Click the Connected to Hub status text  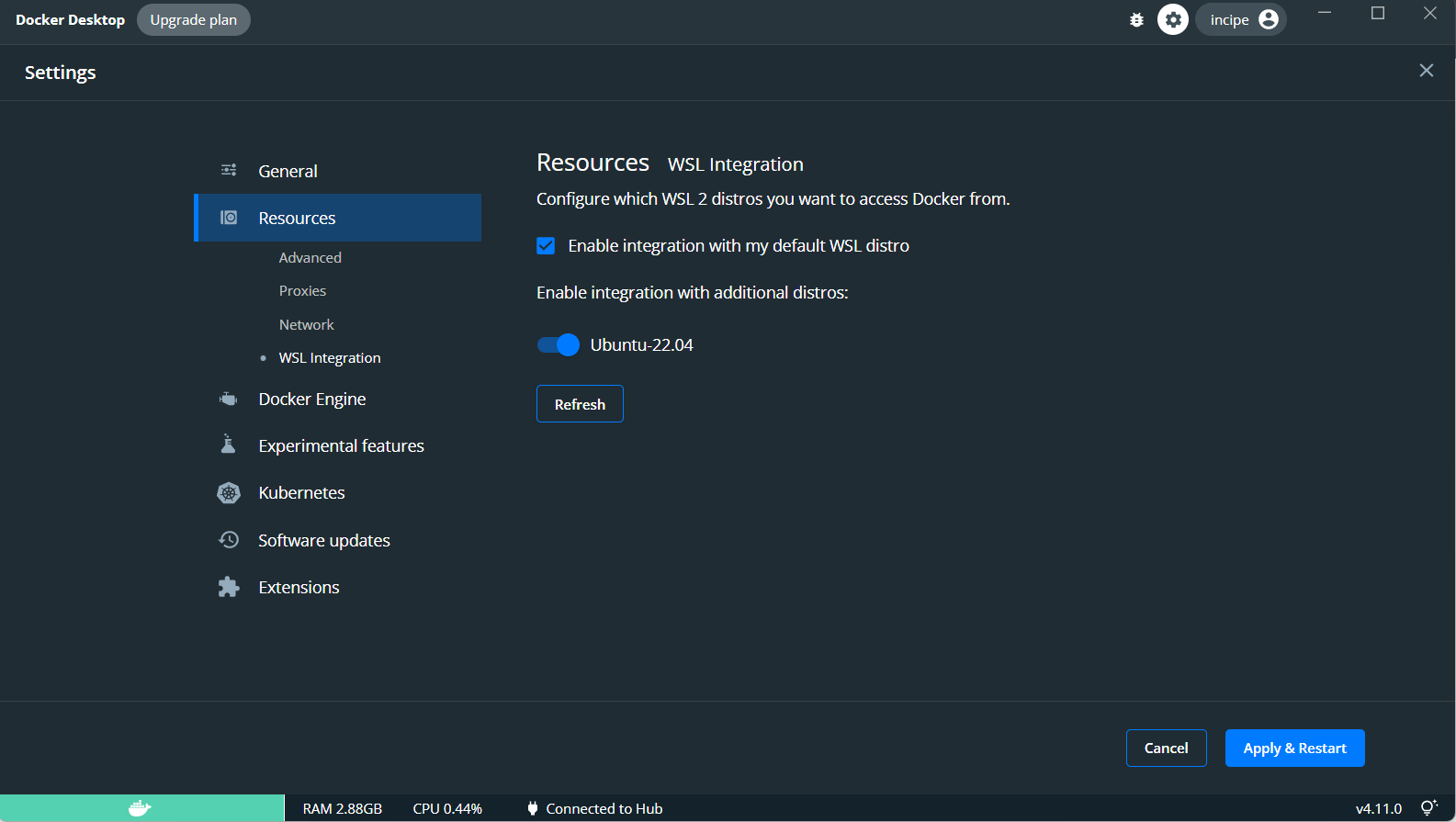(x=604, y=809)
